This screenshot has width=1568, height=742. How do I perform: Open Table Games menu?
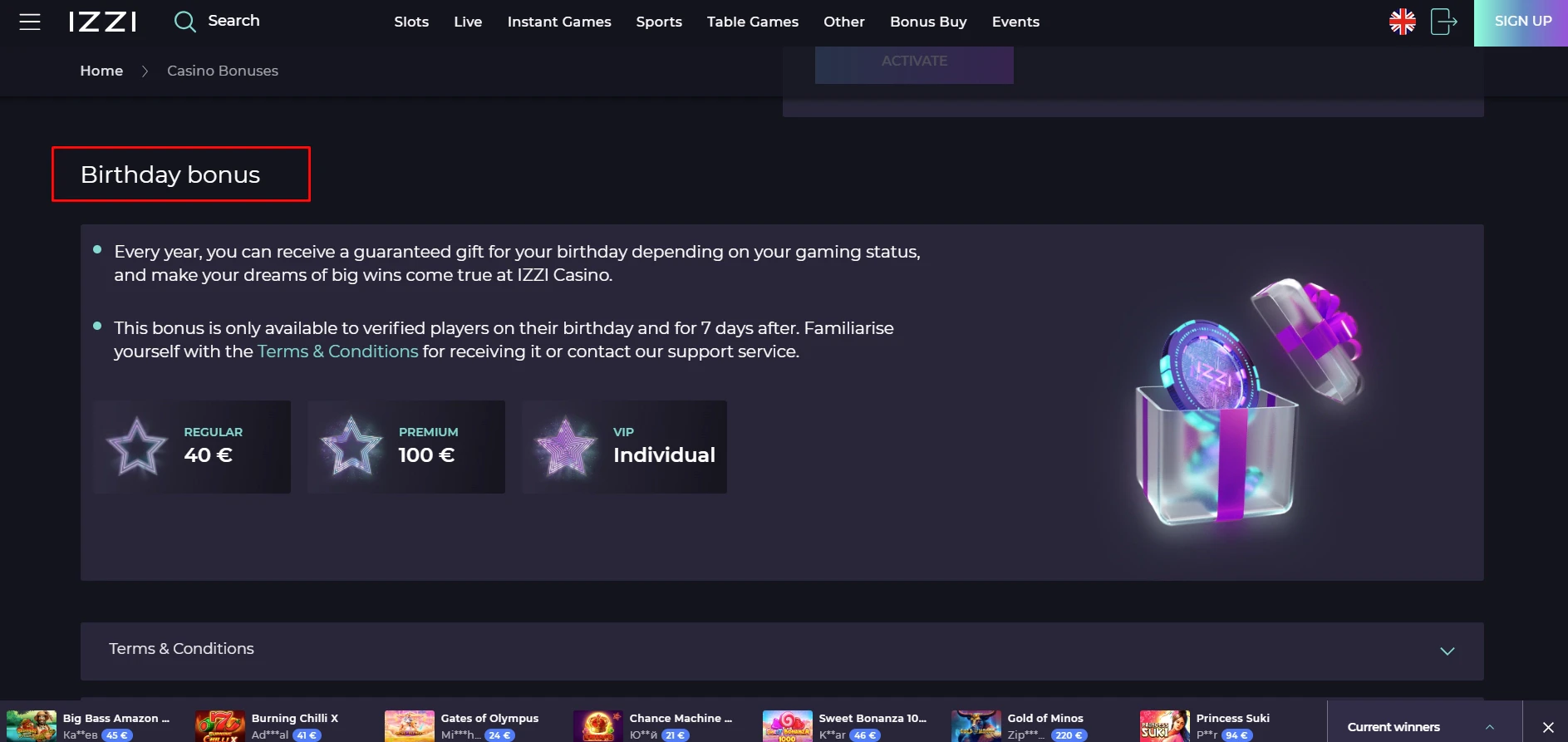(x=753, y=22)
